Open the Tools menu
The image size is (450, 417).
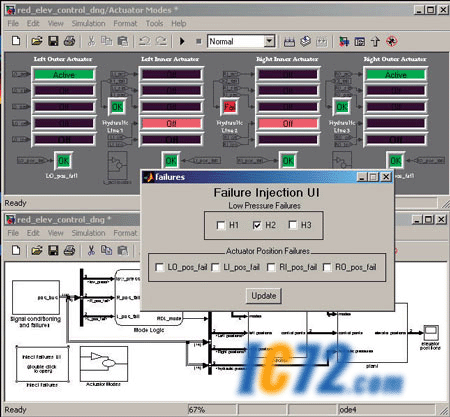click(x=154, y=24)
